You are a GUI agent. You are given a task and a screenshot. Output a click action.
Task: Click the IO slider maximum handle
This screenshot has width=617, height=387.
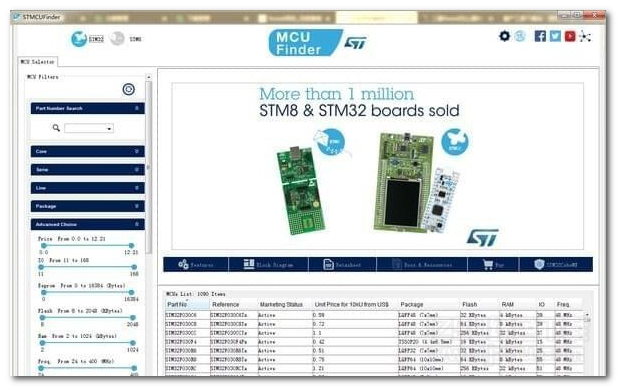[134, 267]
